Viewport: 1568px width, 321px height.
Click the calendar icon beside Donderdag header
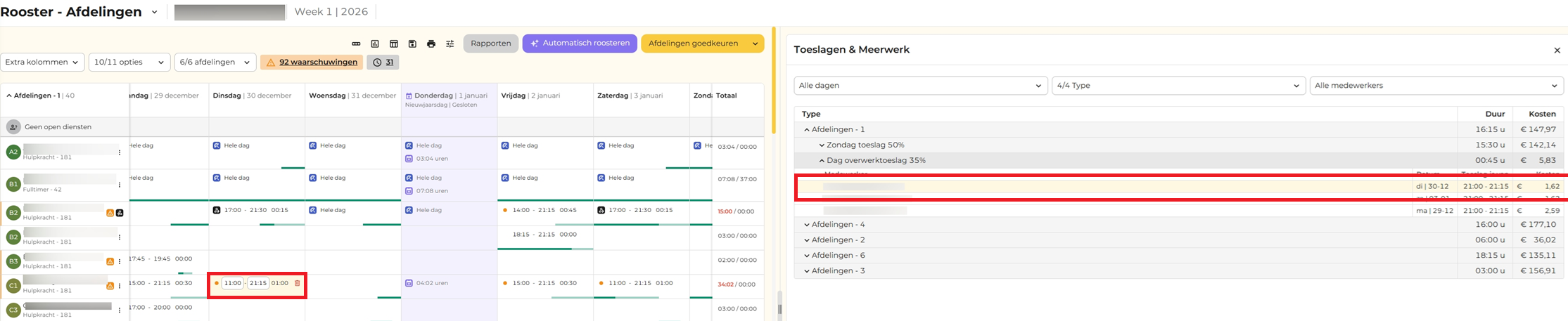click(x=409, y=96)
